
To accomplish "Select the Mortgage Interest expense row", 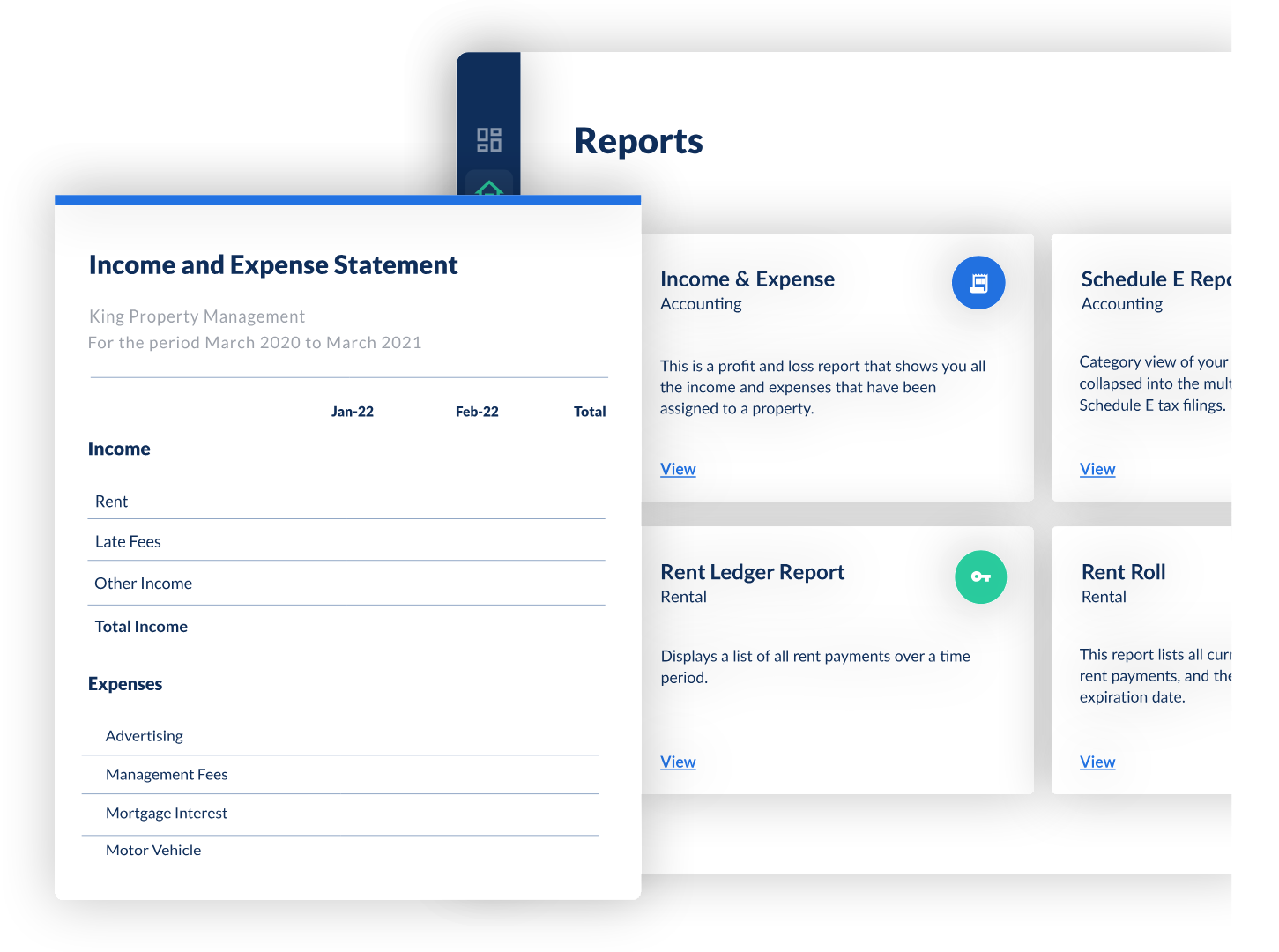I will coord(167,814).
